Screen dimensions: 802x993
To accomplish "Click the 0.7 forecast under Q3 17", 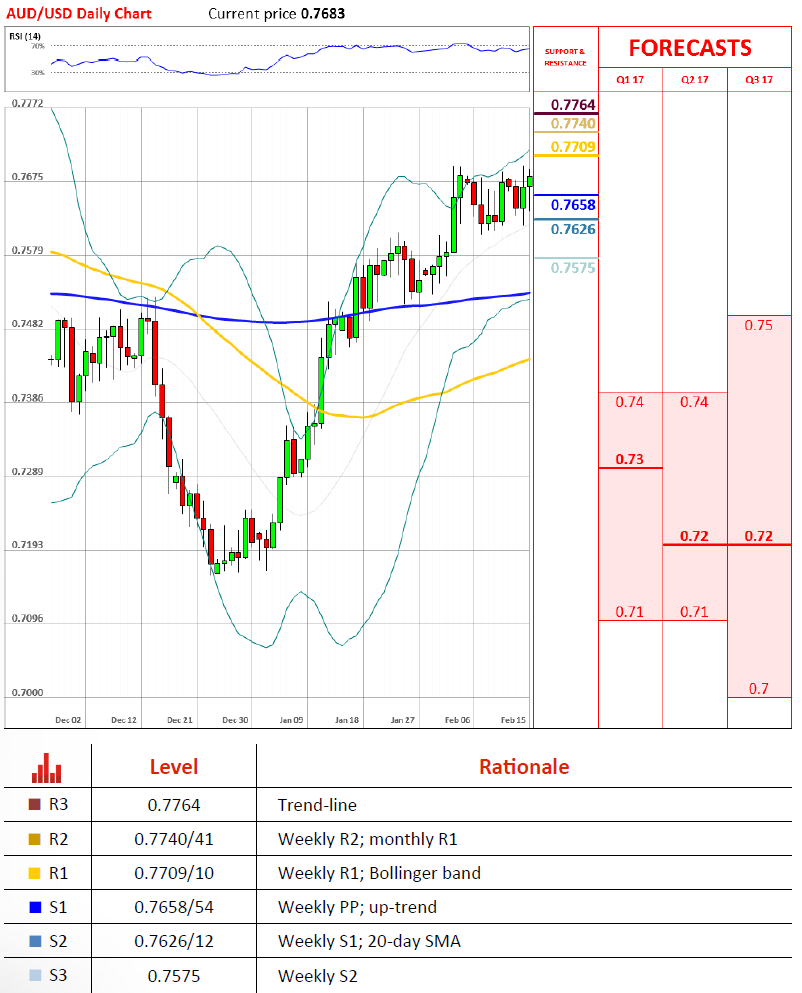I will [759, 688].
